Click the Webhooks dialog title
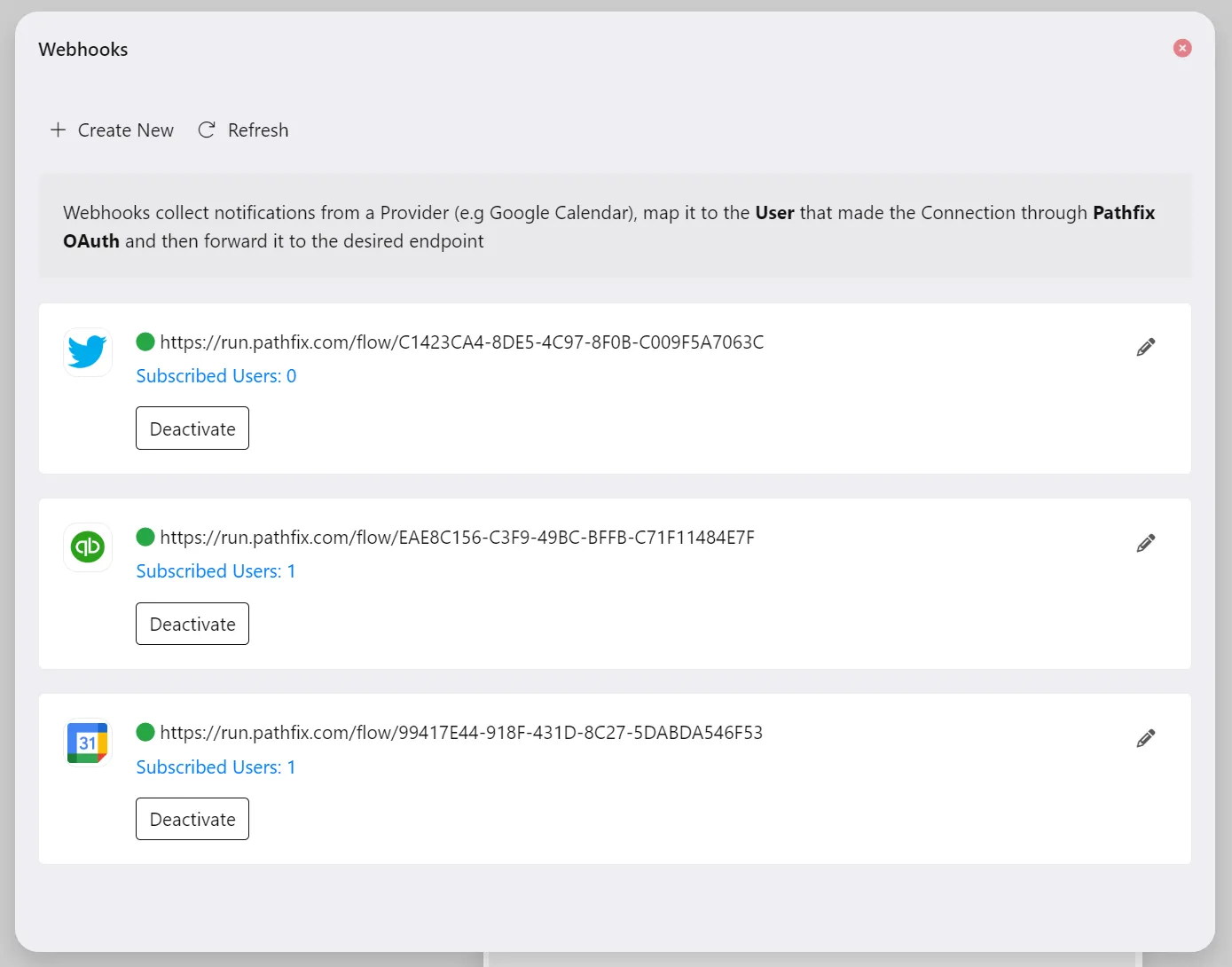1232x967 pixels. (83, 50)
